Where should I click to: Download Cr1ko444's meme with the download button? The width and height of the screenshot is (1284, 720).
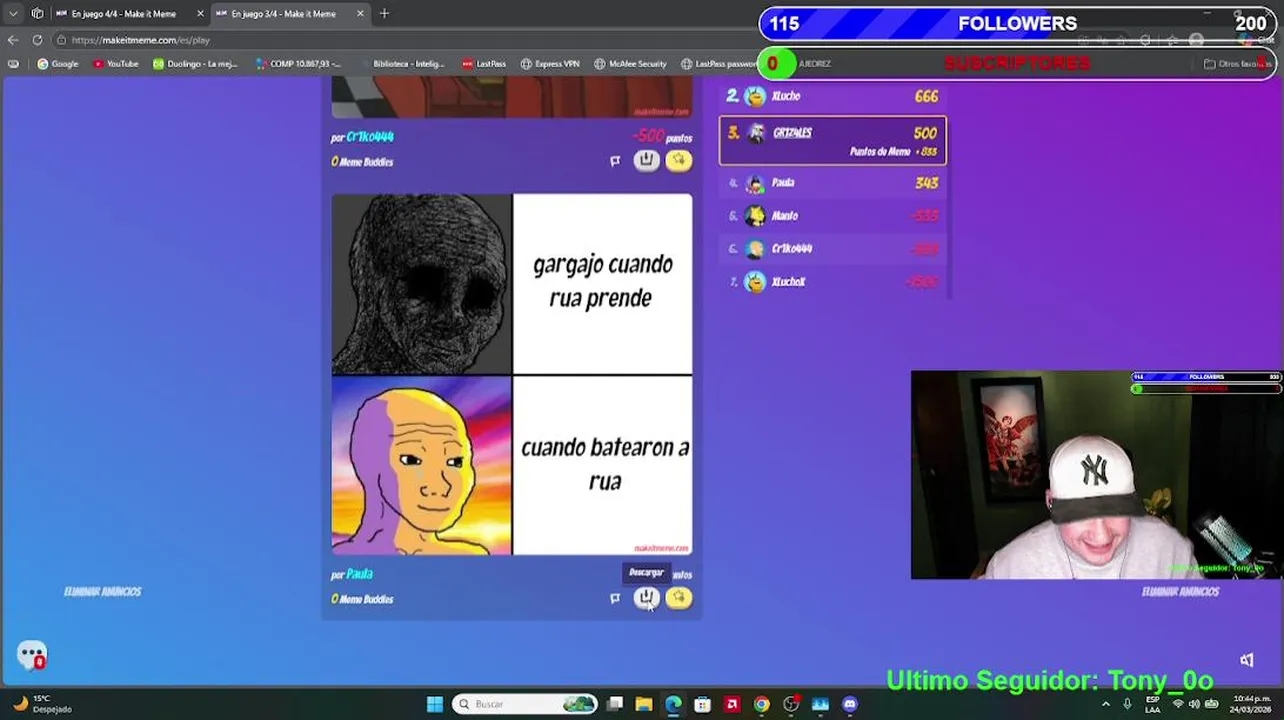[x=646, y=160]
